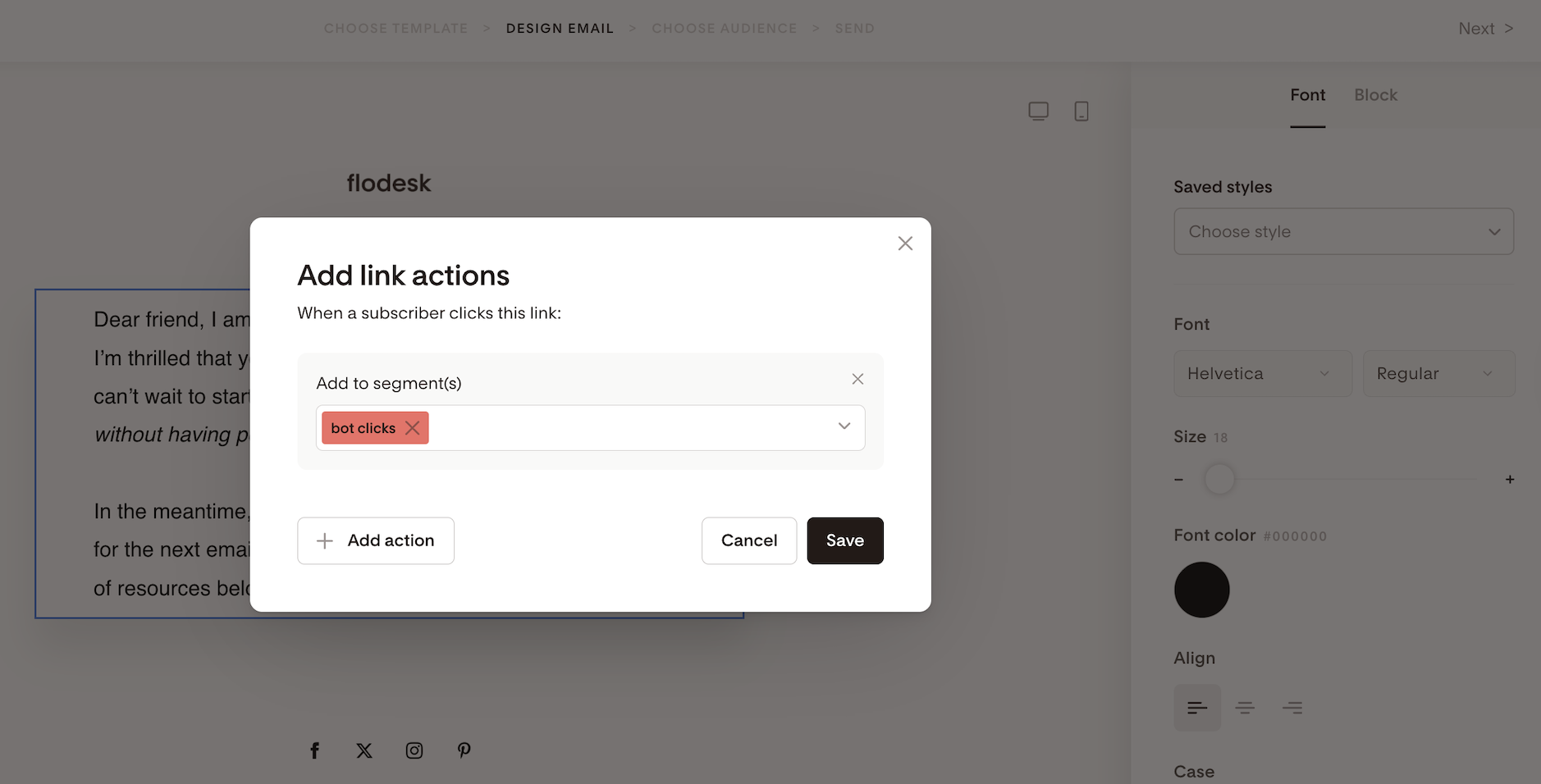The height and width of the screenshot is (784, 1541).
Task: Select right text alignment
Action: (x=1292, y=708)
